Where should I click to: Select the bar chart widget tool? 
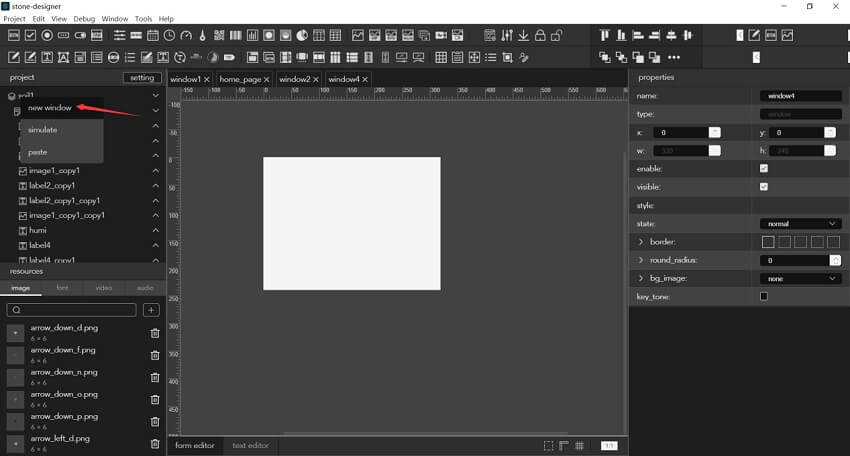(253, 35)
